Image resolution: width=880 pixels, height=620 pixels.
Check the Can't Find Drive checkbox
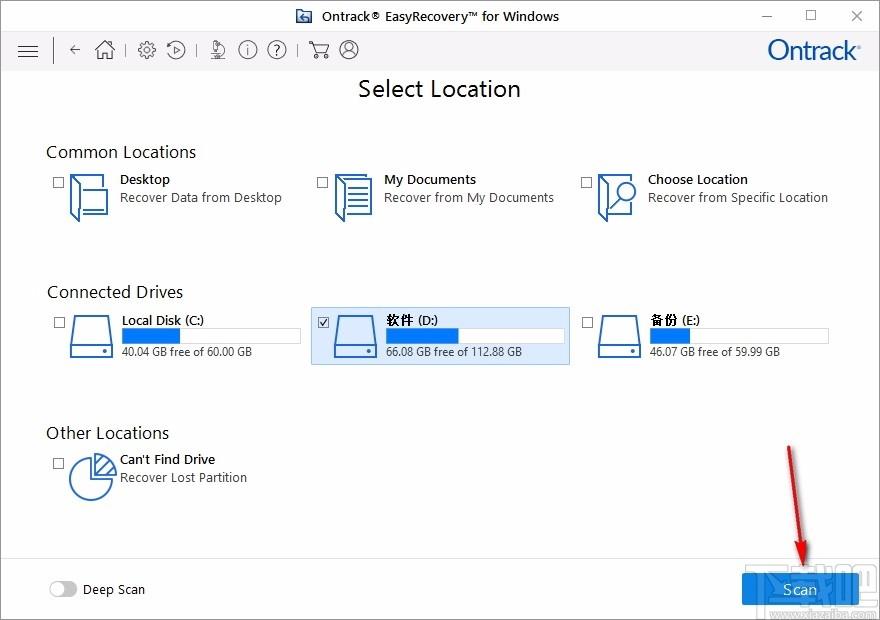(58, 463)
